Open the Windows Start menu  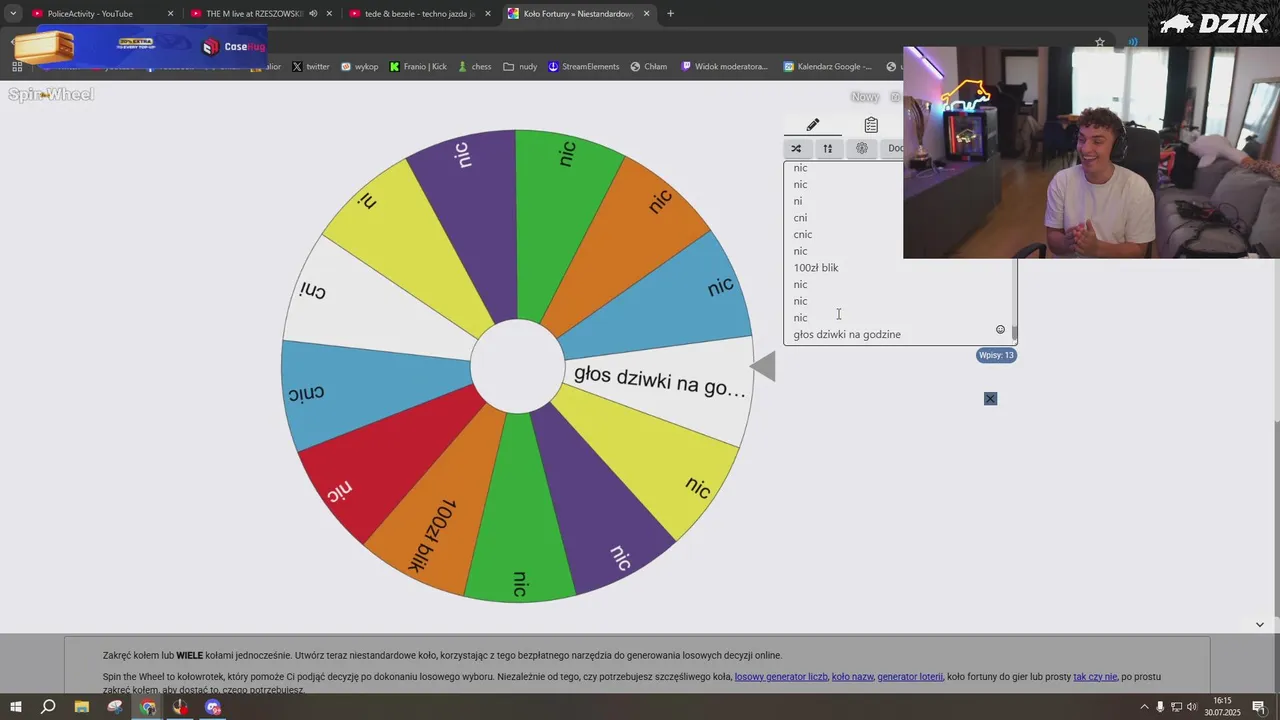pyautogui.click(x=16, y=707)
